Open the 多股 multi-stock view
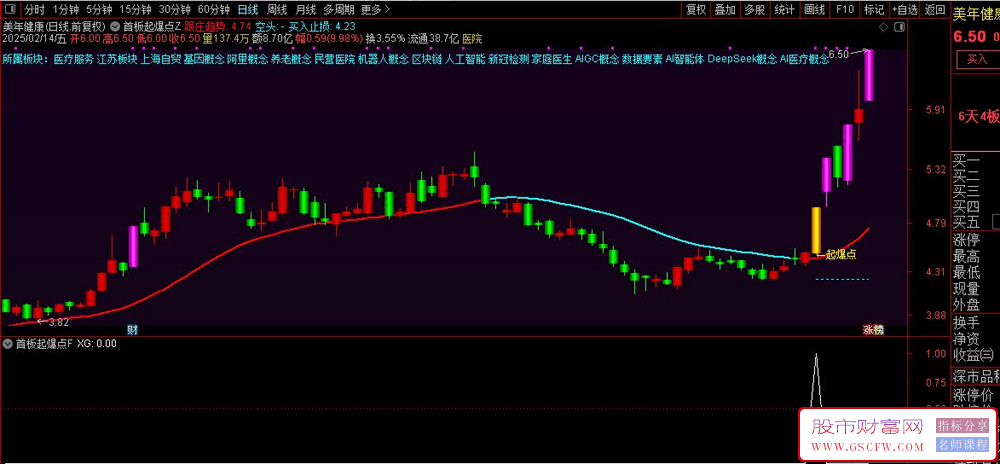This screenshot has height=464, width=1000. (754, 9)
